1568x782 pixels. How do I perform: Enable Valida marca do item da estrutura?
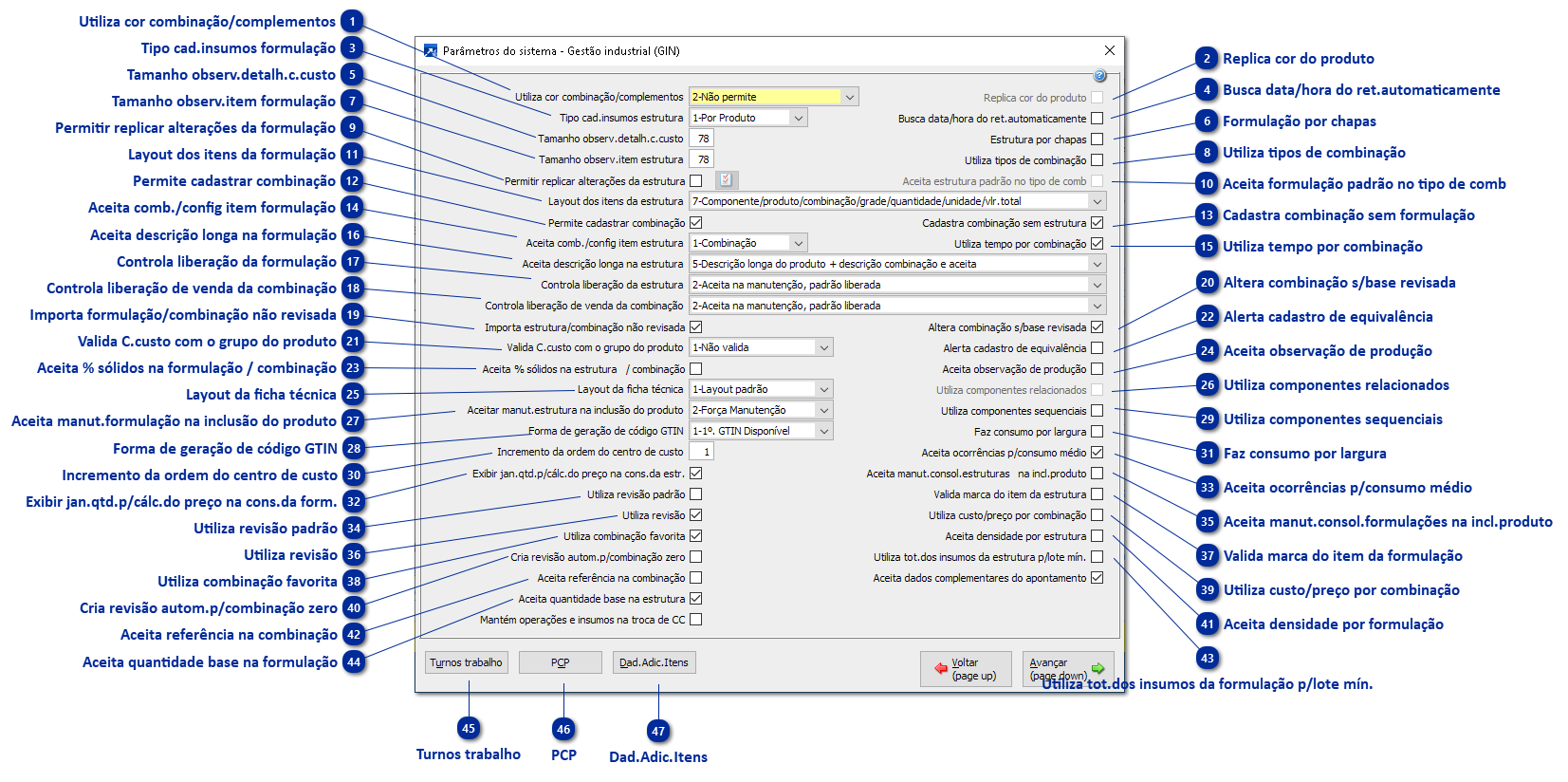pyautogui.click(x=1098, y=494)
